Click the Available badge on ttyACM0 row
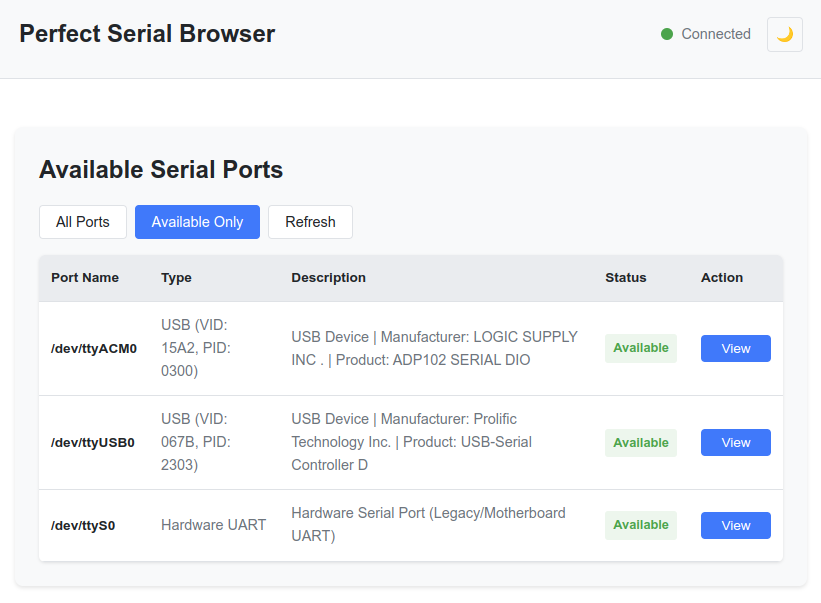This screenshot has height=603, width=821. 640,348
